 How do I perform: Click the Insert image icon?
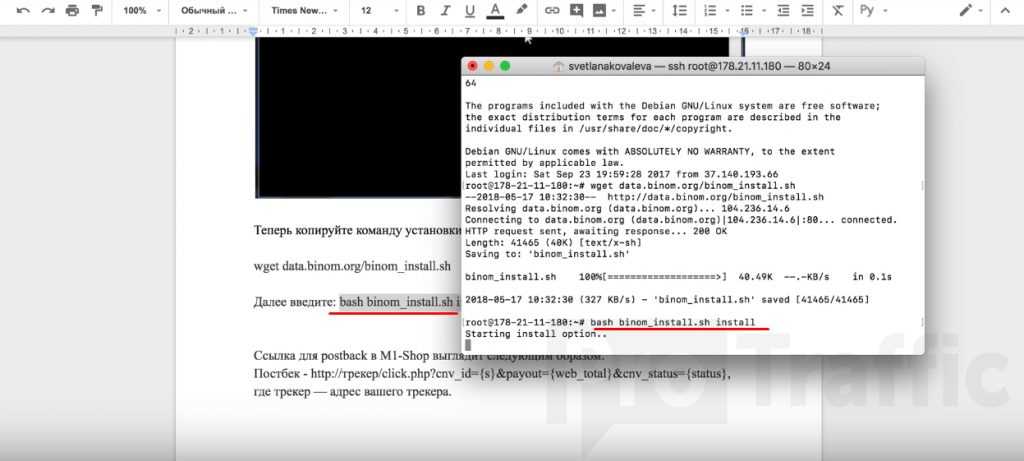pyautogui.click(x=600, y=10)
